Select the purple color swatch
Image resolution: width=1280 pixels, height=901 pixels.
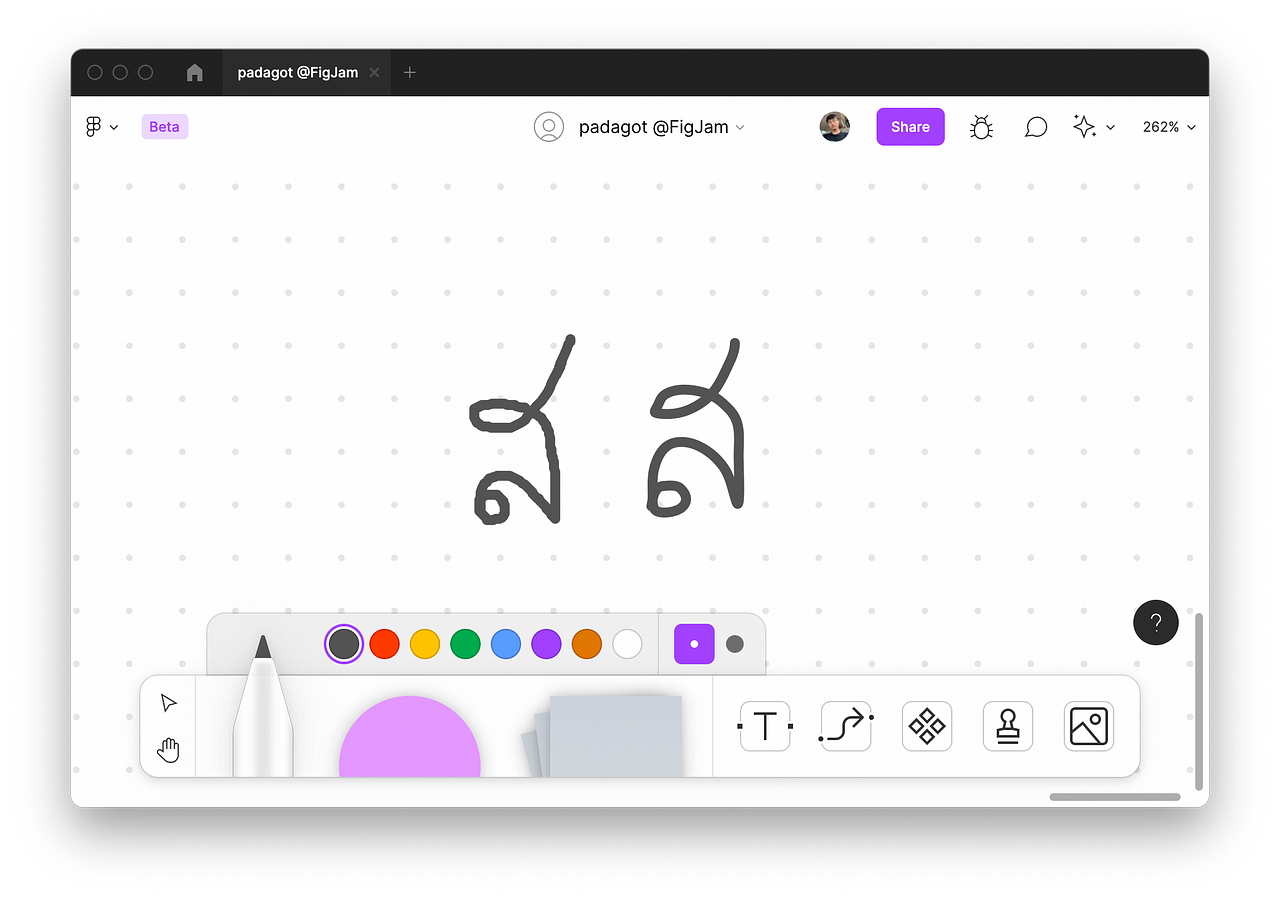pos(546,644)
